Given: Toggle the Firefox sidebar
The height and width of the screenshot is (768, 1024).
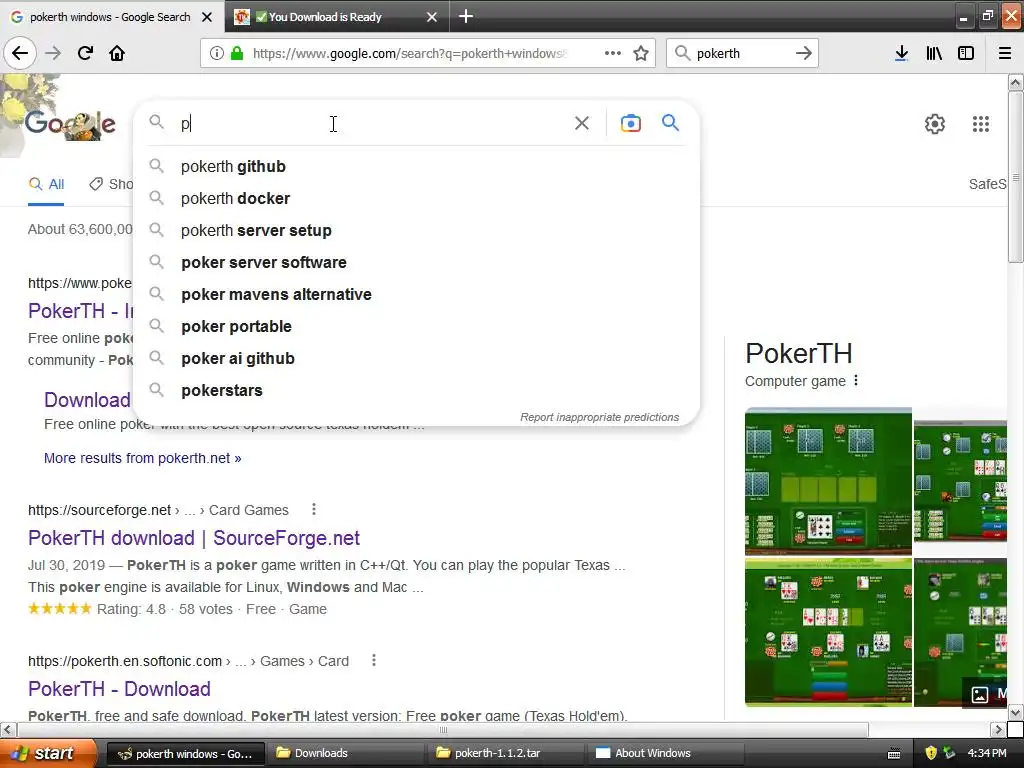Looking at the screenshot, I should coord(966,53).
